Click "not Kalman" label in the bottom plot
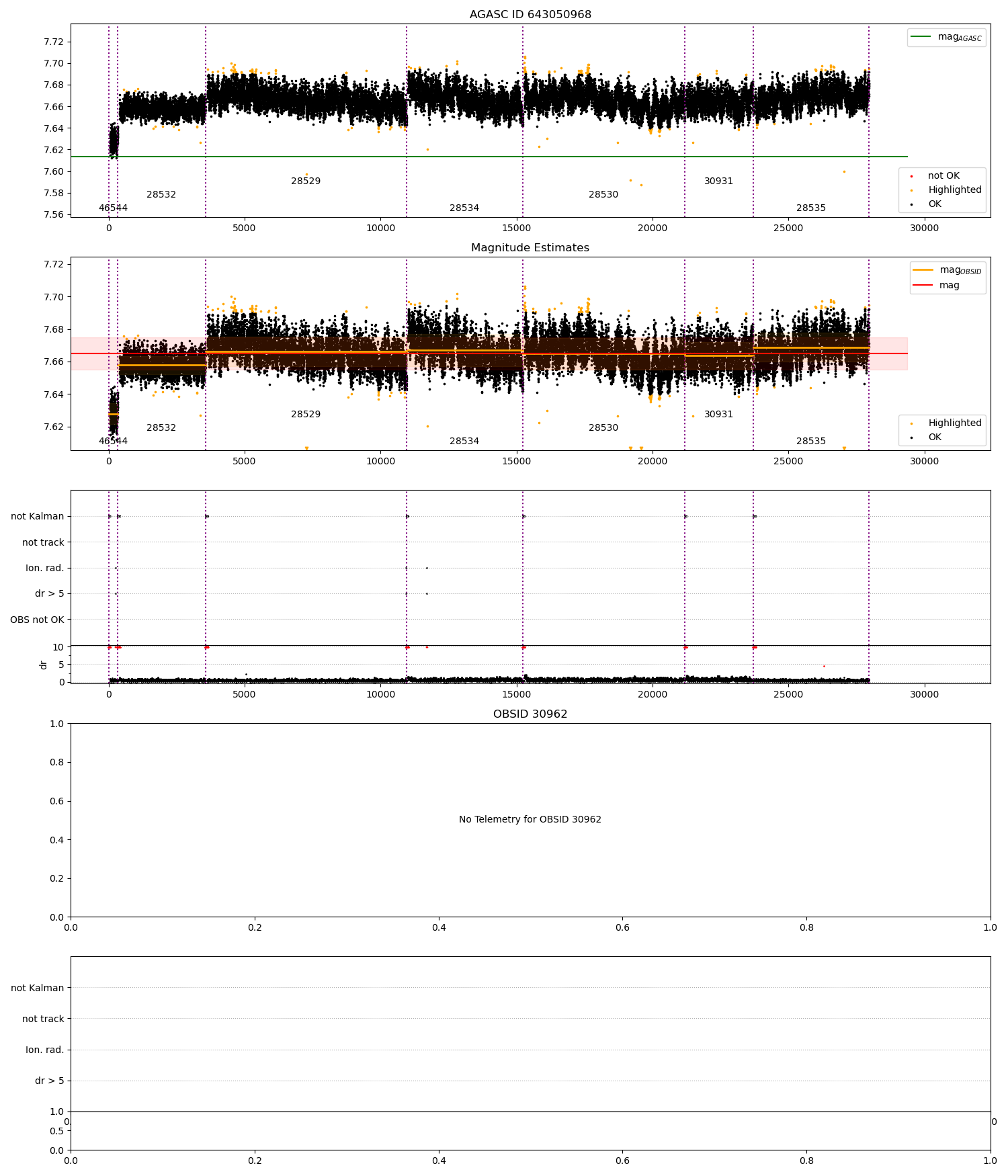The image size is (1008, 1176). coord(38,988)
